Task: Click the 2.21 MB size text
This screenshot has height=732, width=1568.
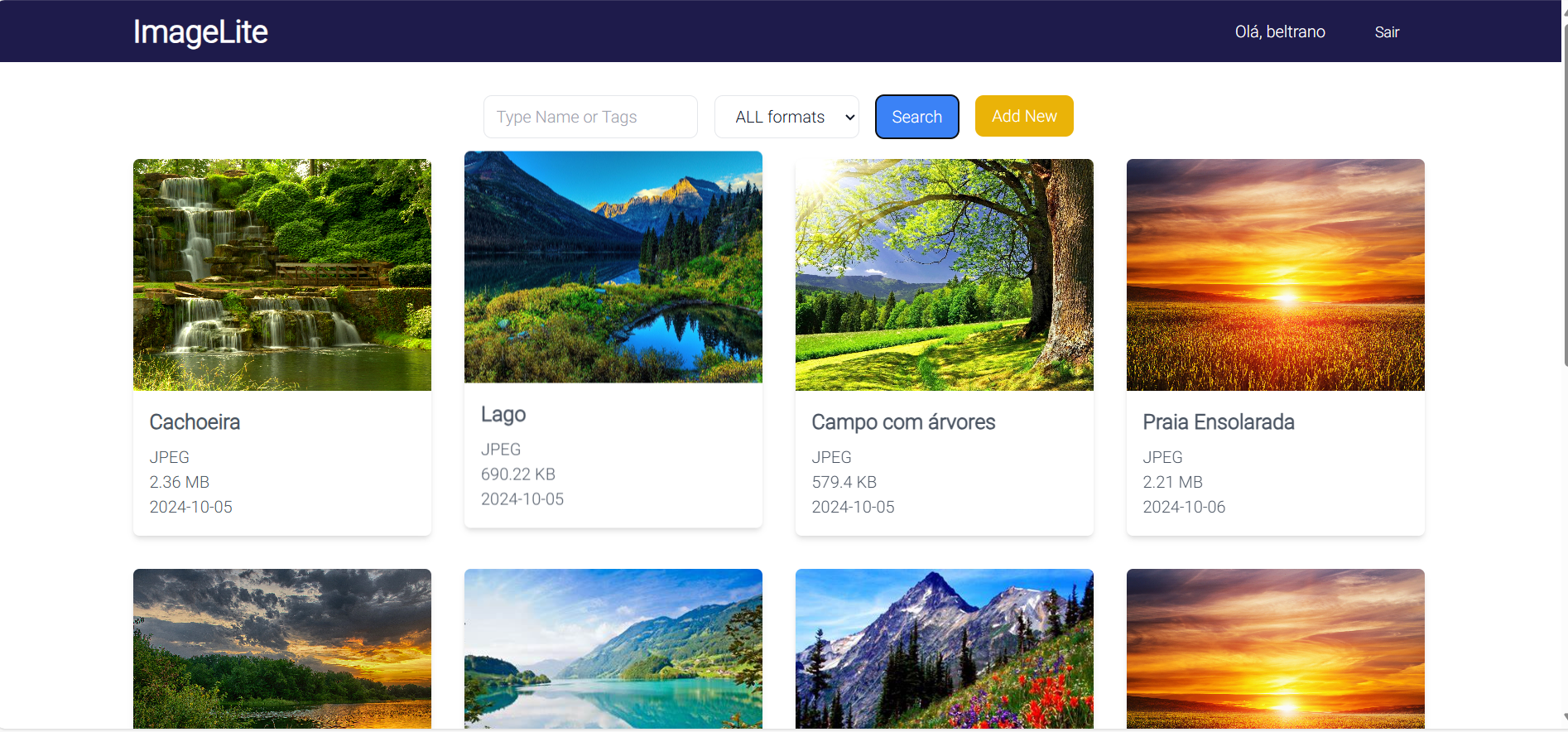Action: coord(1173,482)
